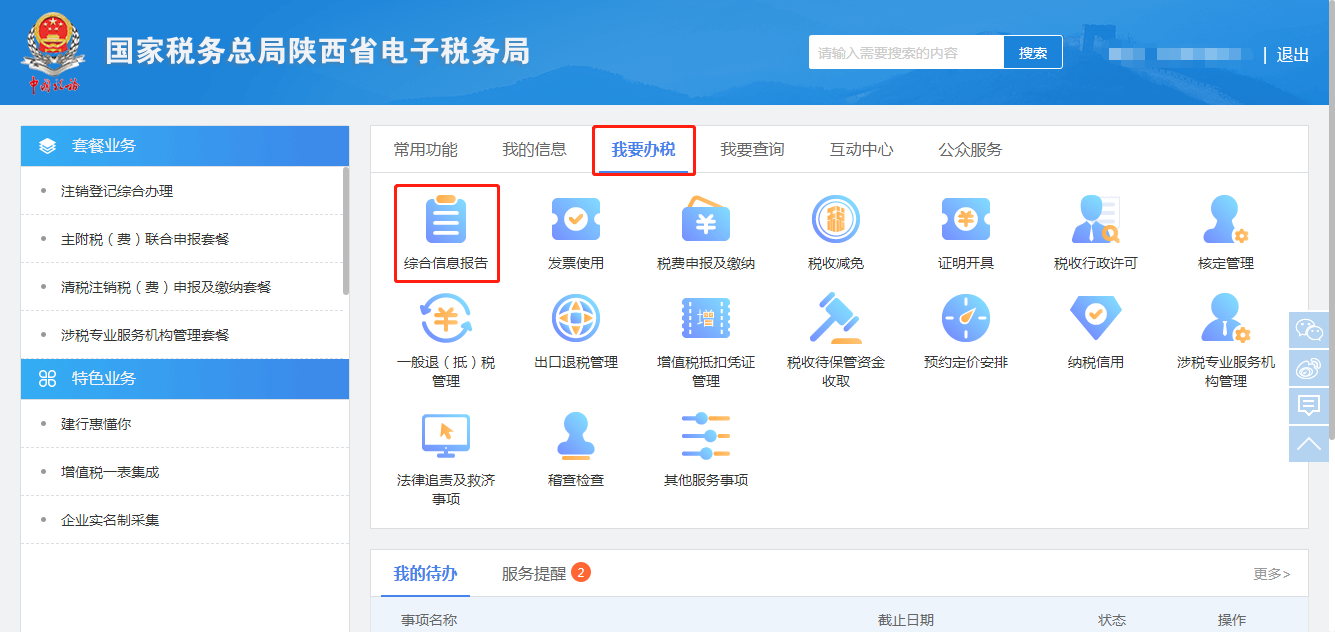Click the 预约定价安排 compass icon

[966, 320]
